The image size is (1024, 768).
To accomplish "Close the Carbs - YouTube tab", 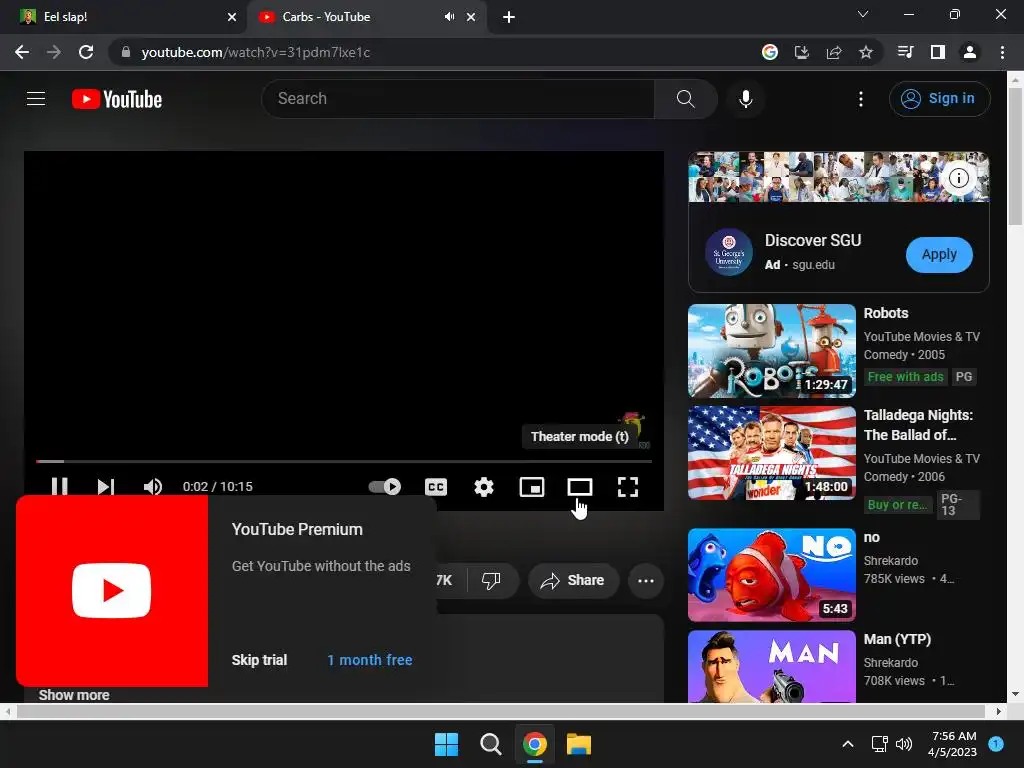I will click(471, 17).
